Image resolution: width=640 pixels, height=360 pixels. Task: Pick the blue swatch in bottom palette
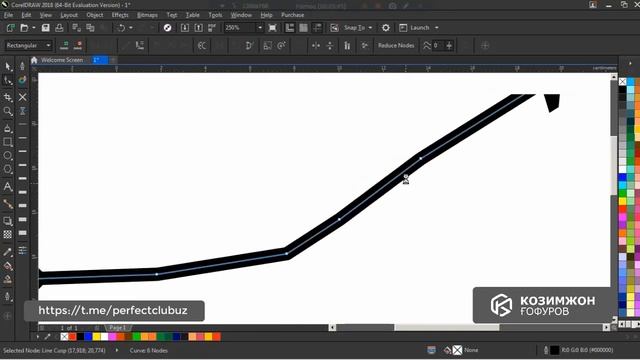[x=88, y=337]
